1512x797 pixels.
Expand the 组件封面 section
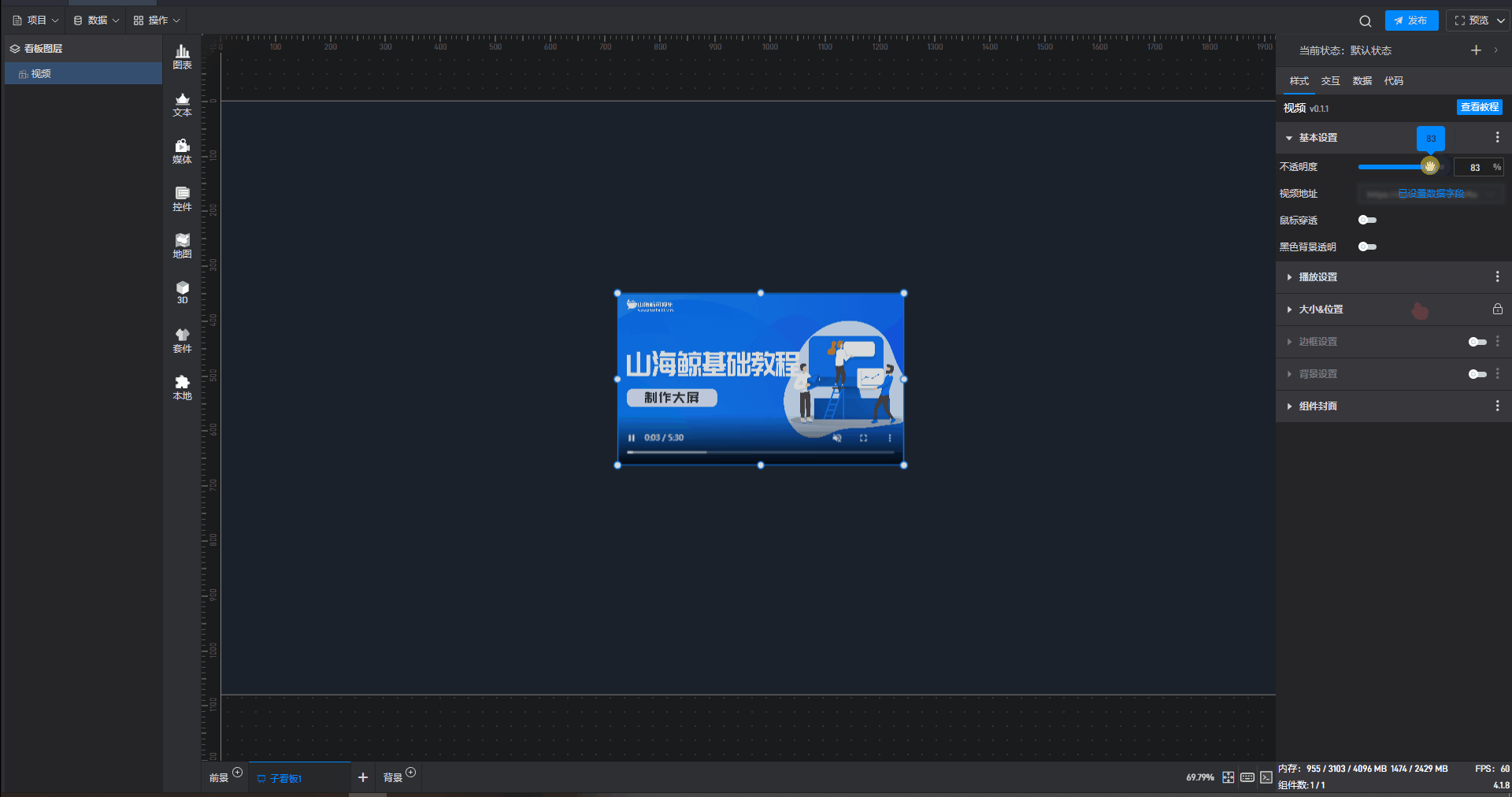click(1289, 406)
